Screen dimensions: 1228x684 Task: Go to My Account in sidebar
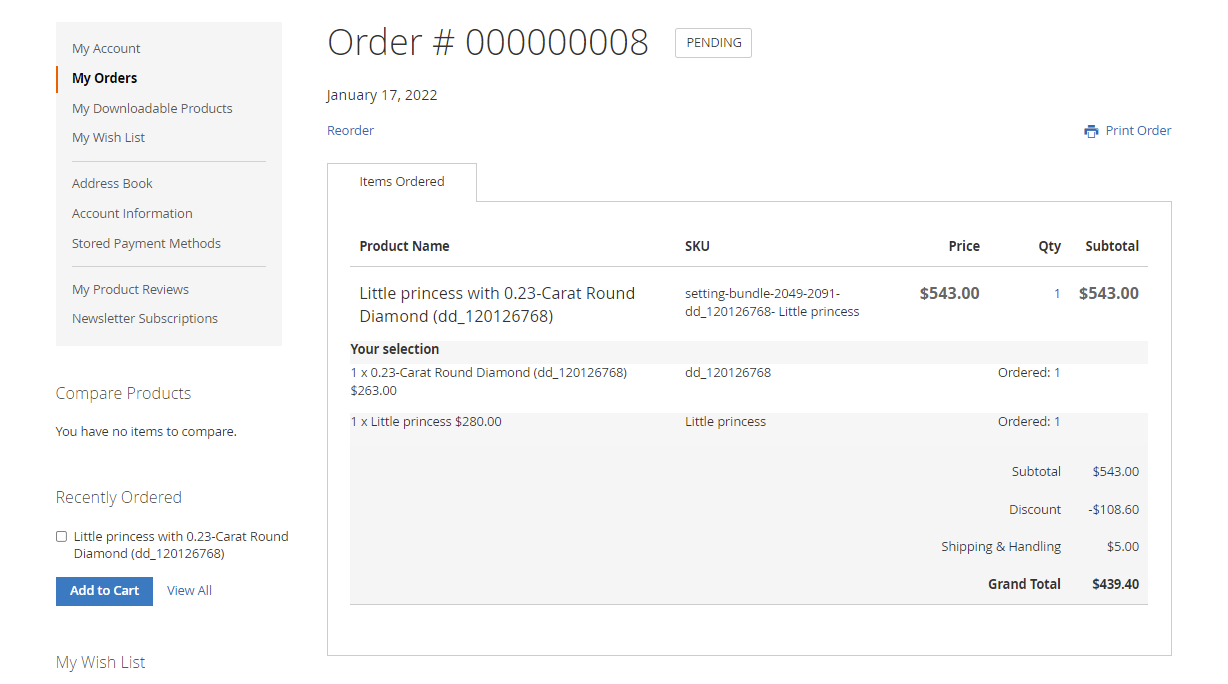tap(106, 48)
